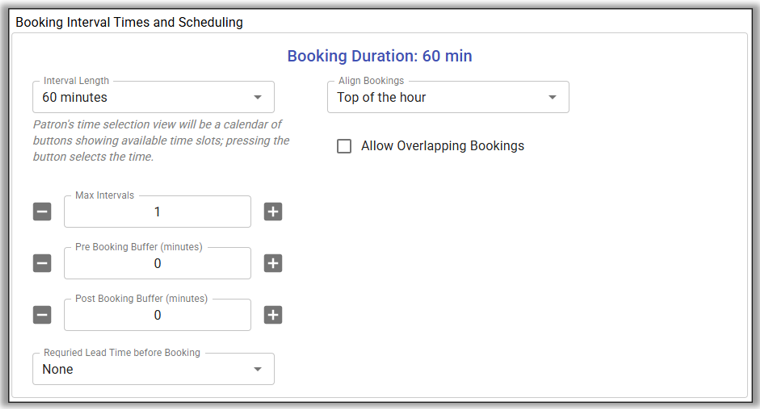Select the Post Booking Buffer value field
Screen dimensions: 760x409
[157, 315]
